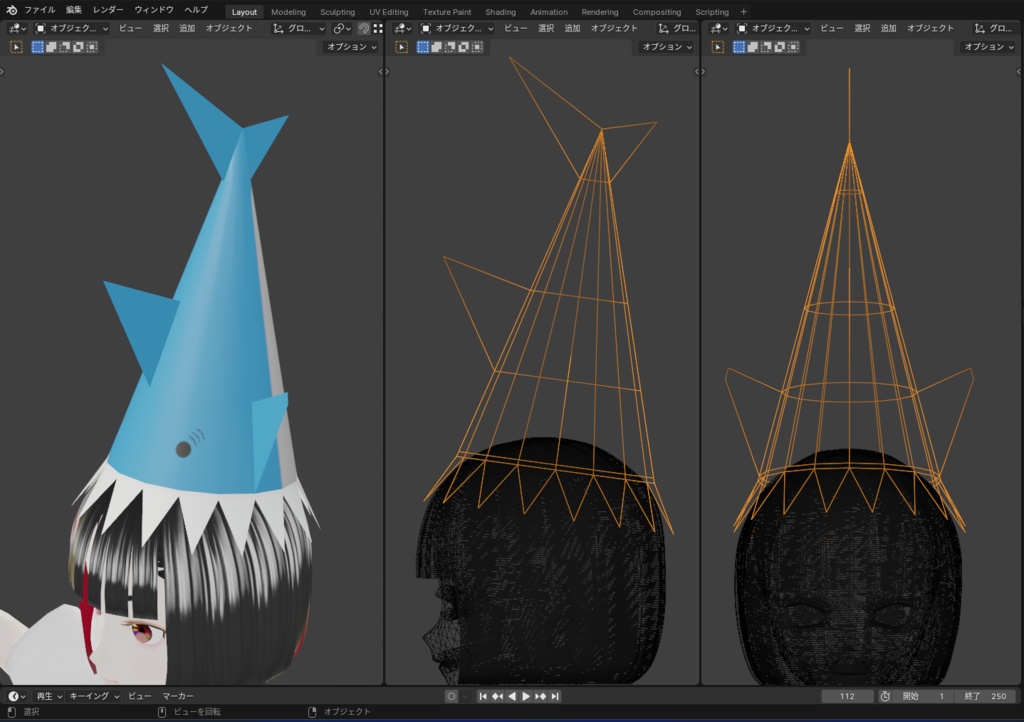
Task: Jump to the end frame button
Action: coord(555,697)
